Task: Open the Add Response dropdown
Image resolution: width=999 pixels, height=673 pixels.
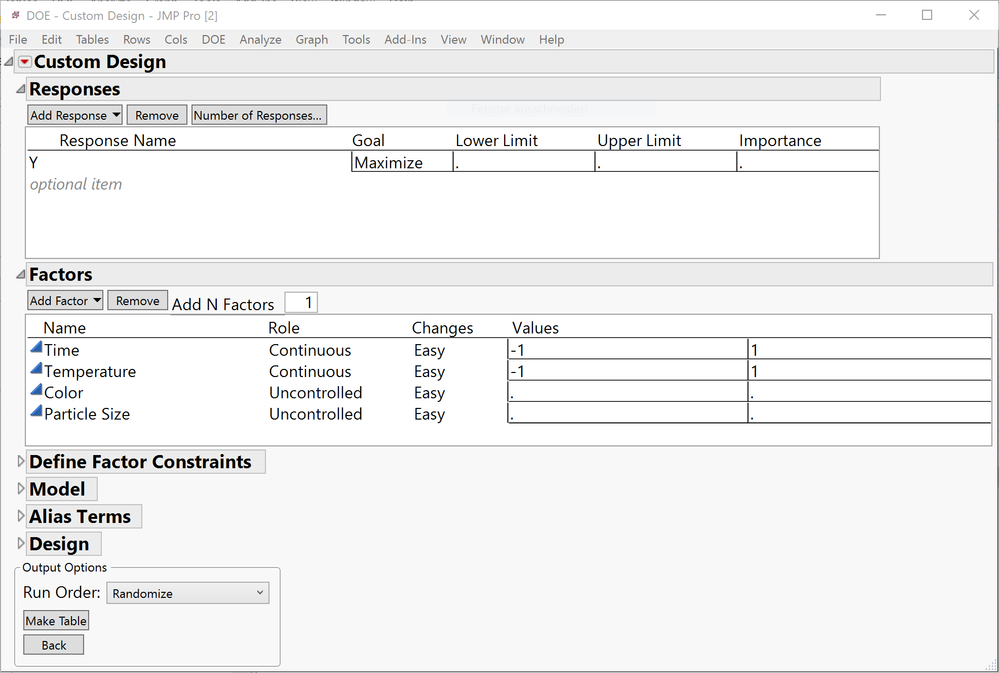Action: [x=75, y=115]
